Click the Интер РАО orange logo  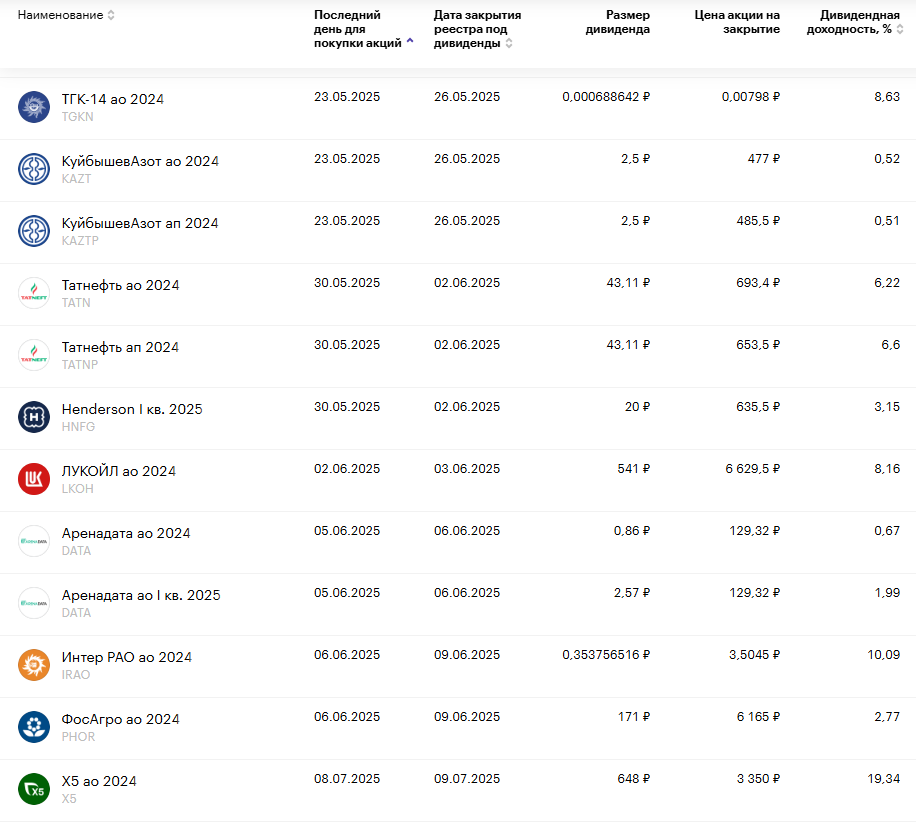(x=34, y=665)
